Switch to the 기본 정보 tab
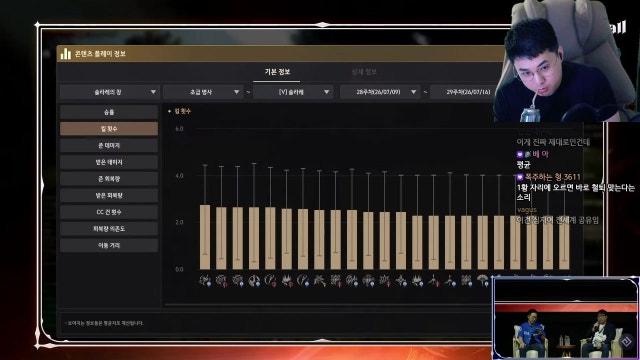640x360 pixels. coord(277,72)
